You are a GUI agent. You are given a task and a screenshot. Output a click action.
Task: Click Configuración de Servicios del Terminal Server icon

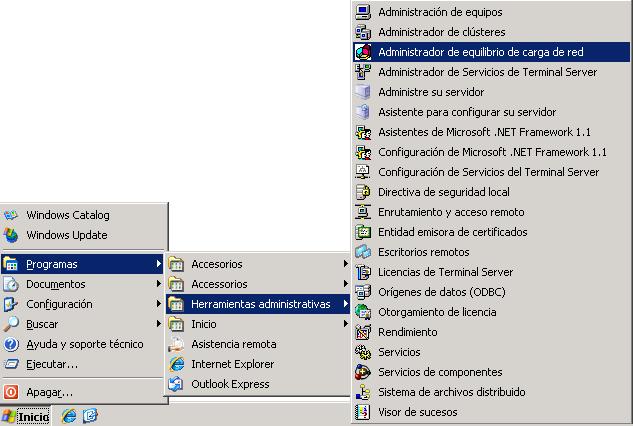click(363, 172)
